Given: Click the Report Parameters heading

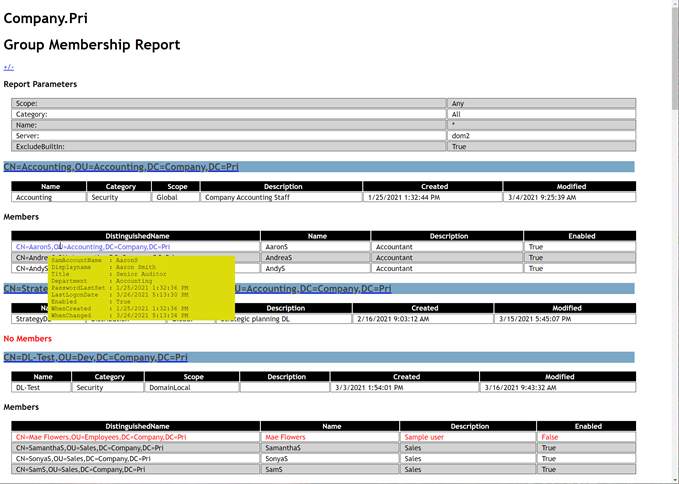Looking at the screenshot, I should click(x=40, y=84).
